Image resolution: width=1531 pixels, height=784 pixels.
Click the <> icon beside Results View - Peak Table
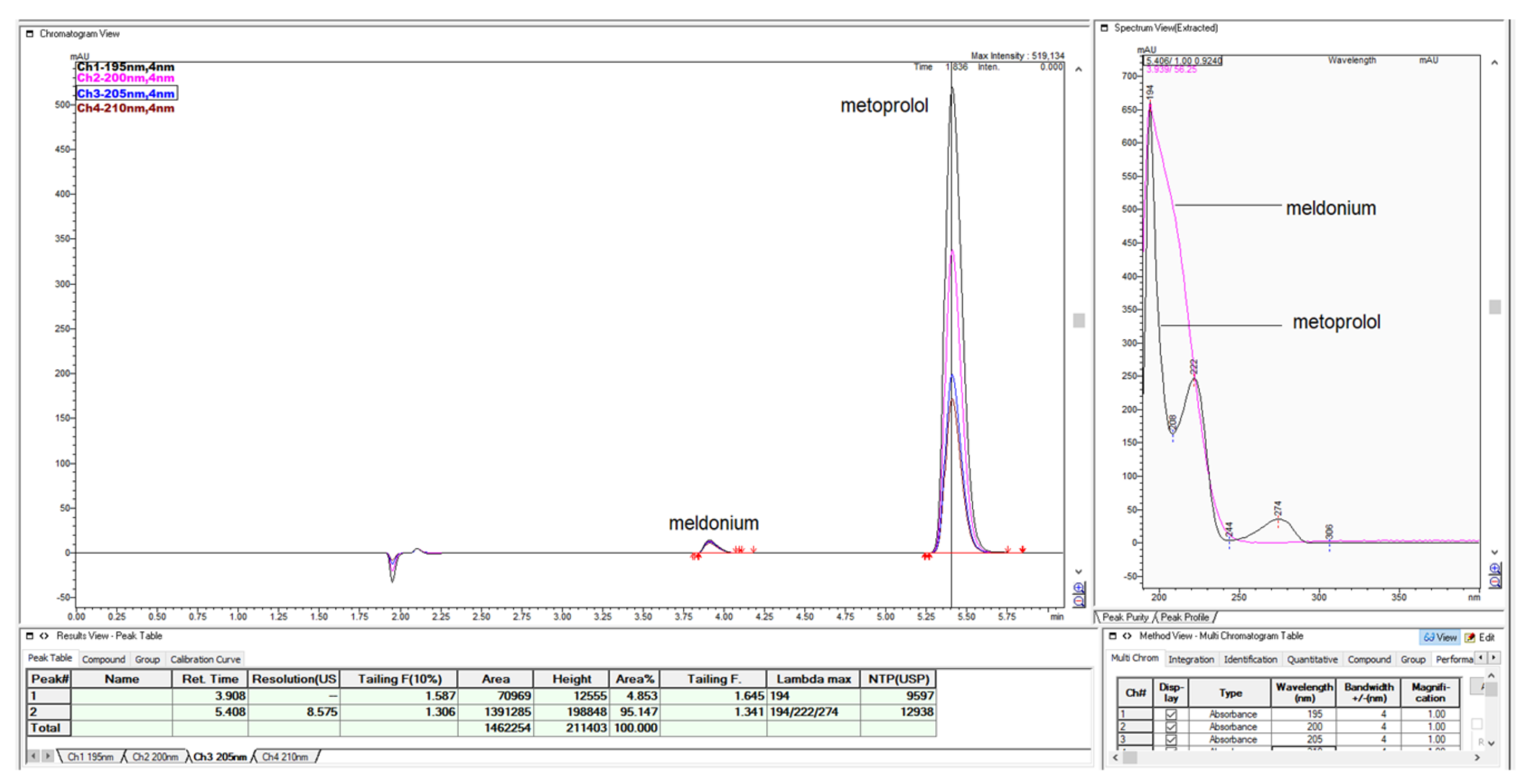click(43, 635)
